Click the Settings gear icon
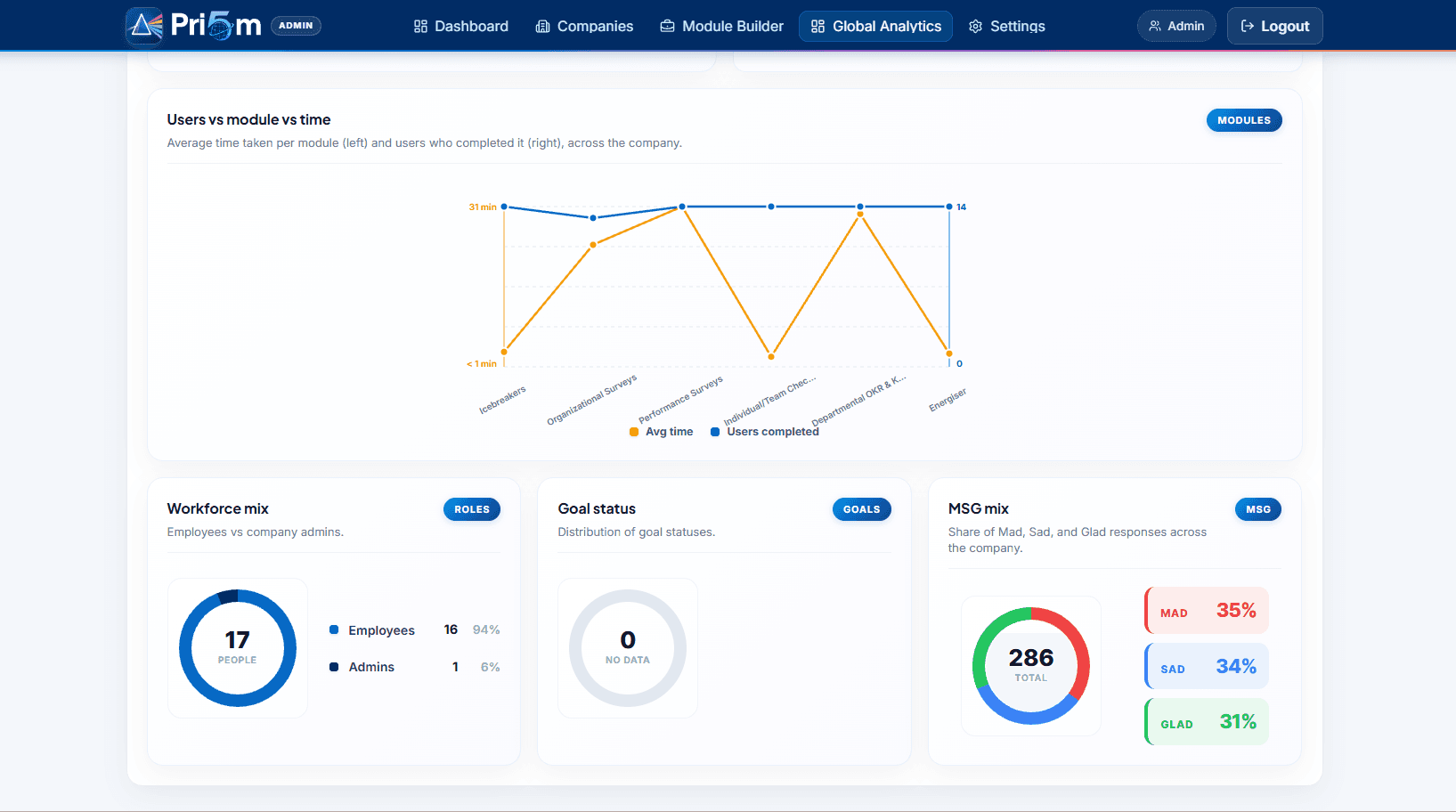The height and width of the screenshot is (812, 1456). point(976,27)
